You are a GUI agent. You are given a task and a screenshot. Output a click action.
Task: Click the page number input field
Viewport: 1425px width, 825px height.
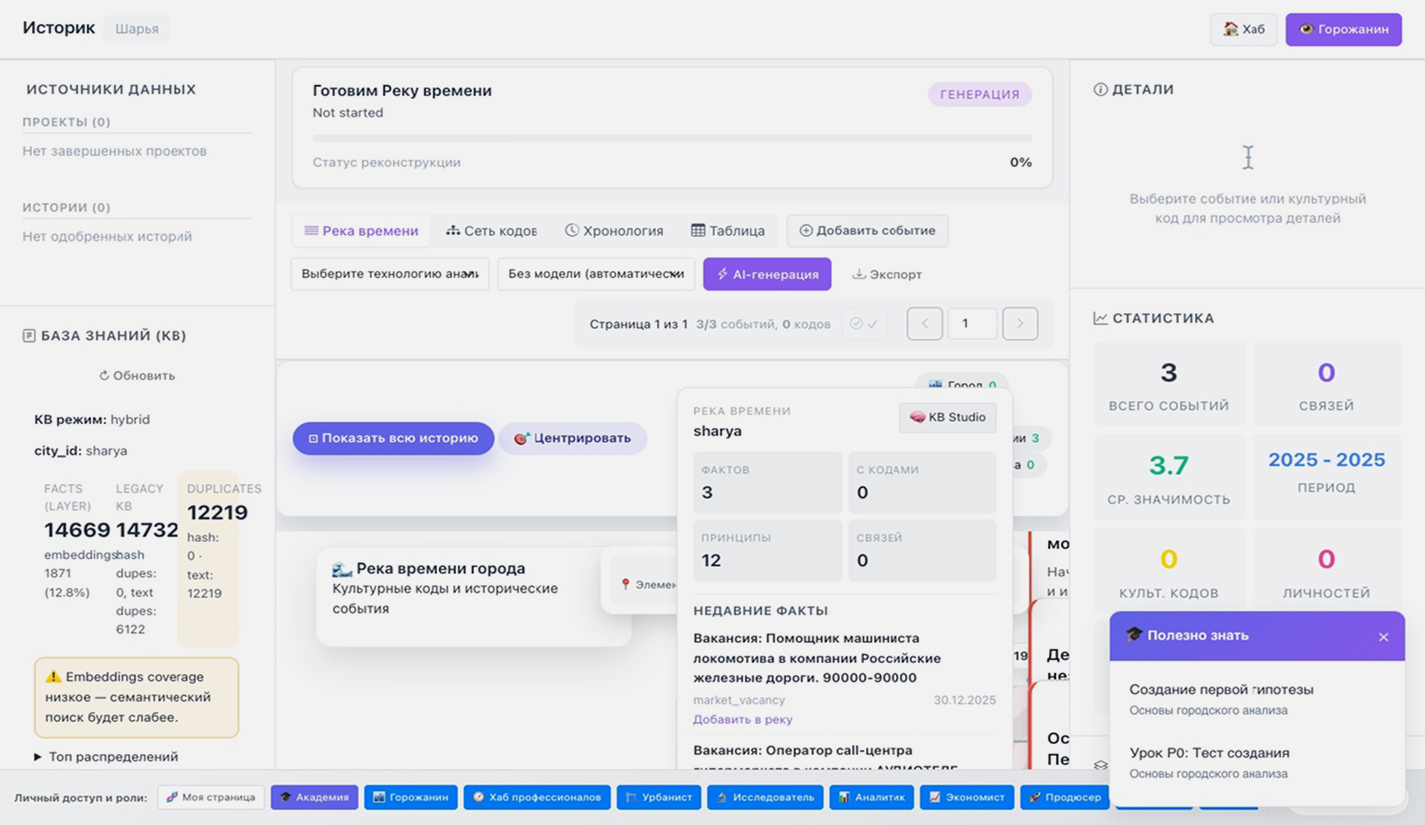pyautogui.click(x=971, y=324)
